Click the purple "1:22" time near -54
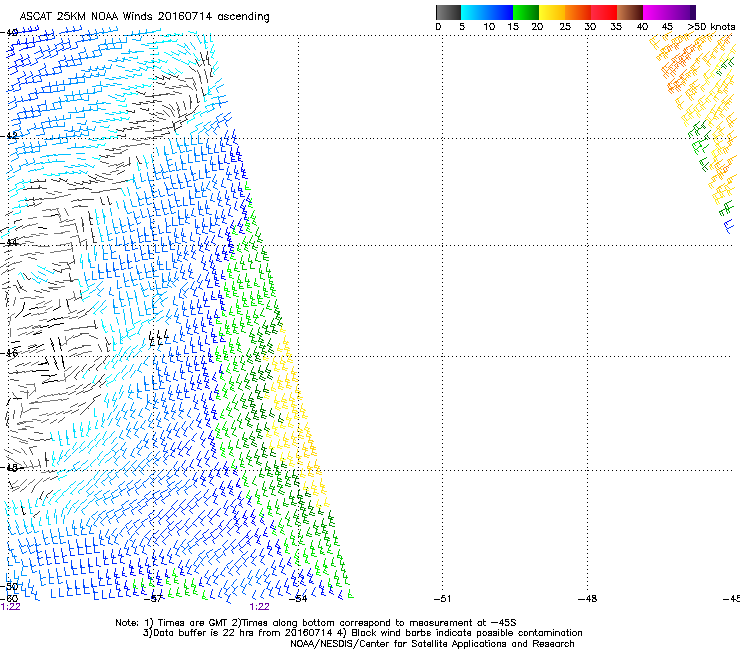The width and height of the screenshot is (740, 650). [x=260, y=607]
